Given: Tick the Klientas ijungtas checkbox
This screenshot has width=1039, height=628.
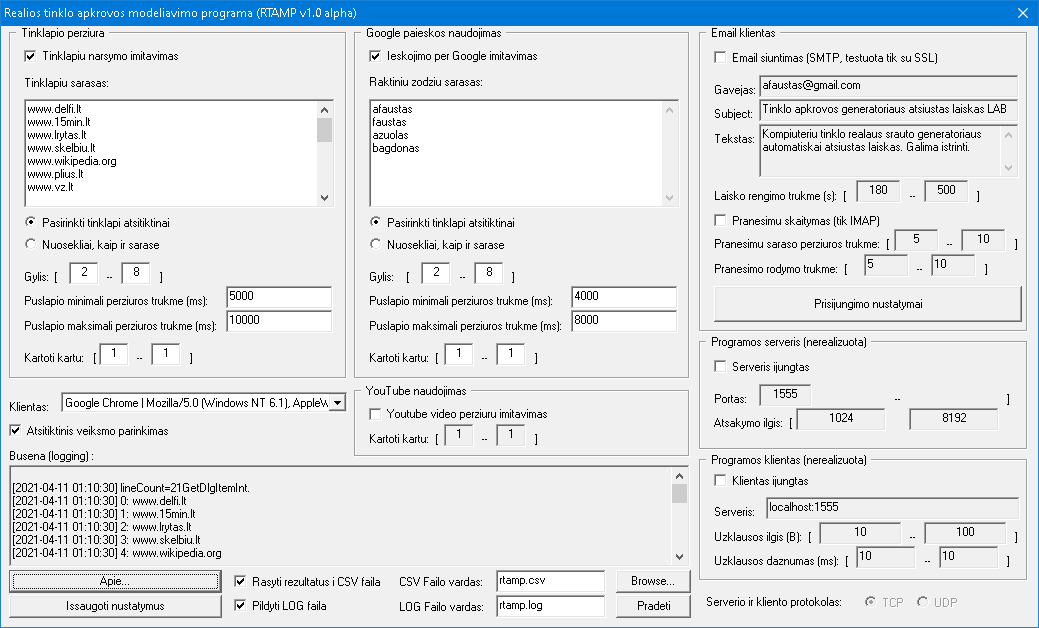Looking at the screenshot, I should 720,480.
